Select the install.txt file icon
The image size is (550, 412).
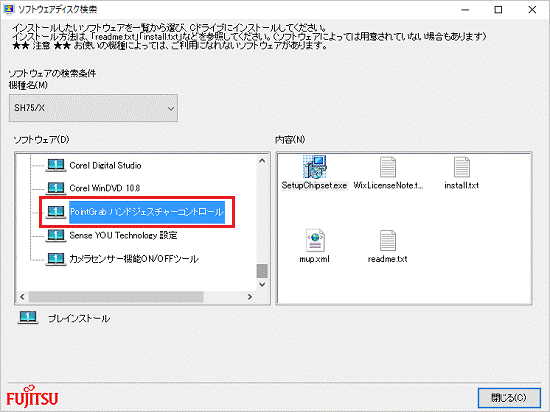tap(461, 167)
